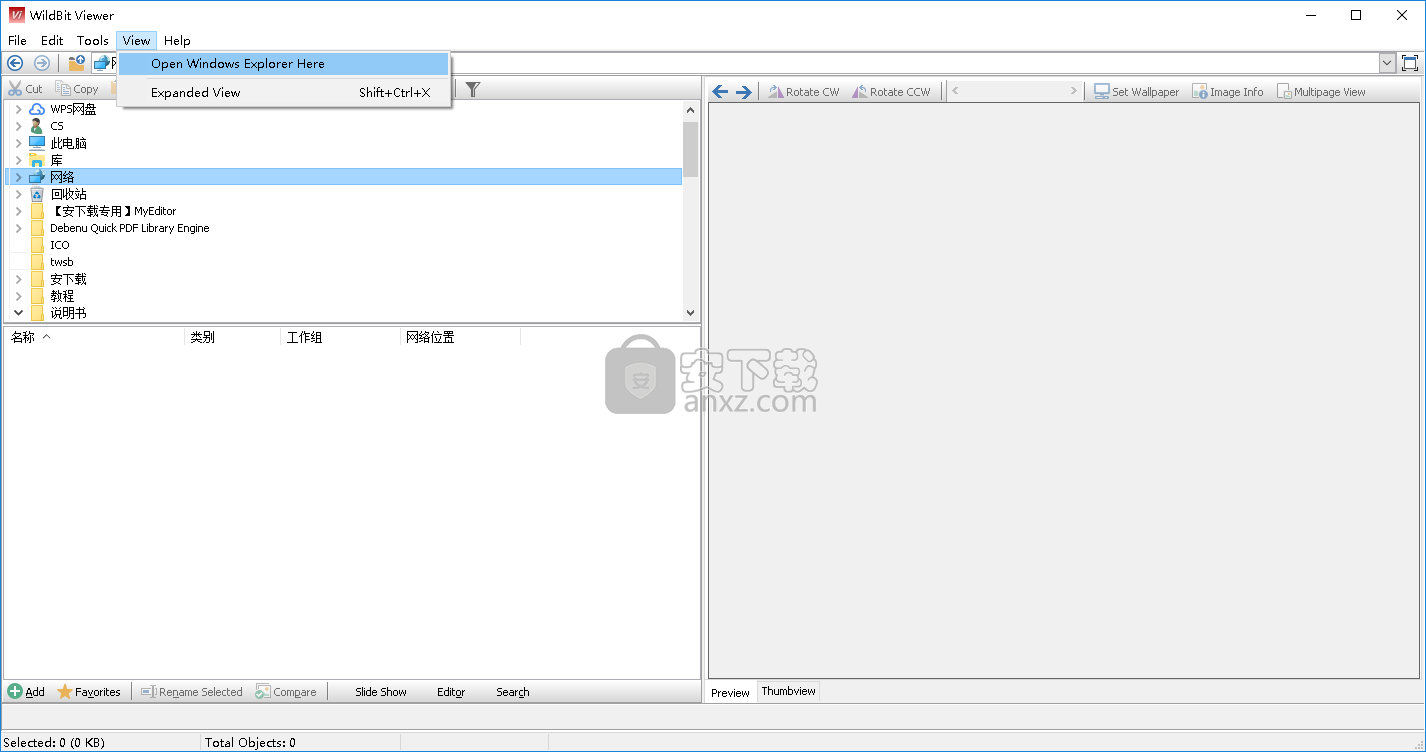This screenshot has height=752, width=1426.
Task: Switch to the Preview tab
Action: tap(731, 692)
